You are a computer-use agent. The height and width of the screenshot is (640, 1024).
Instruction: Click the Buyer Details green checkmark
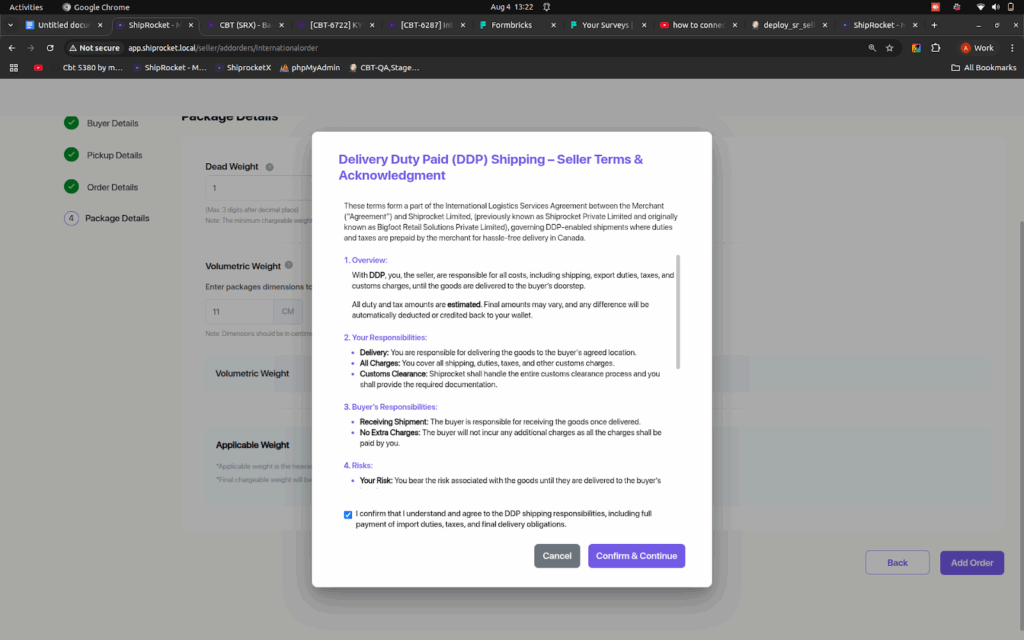click(71, 123)
